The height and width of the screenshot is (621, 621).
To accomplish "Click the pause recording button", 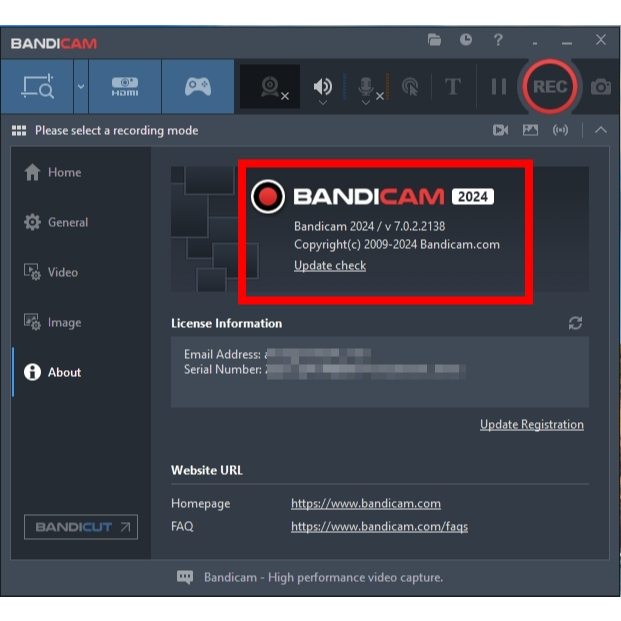I will (499, 86).
